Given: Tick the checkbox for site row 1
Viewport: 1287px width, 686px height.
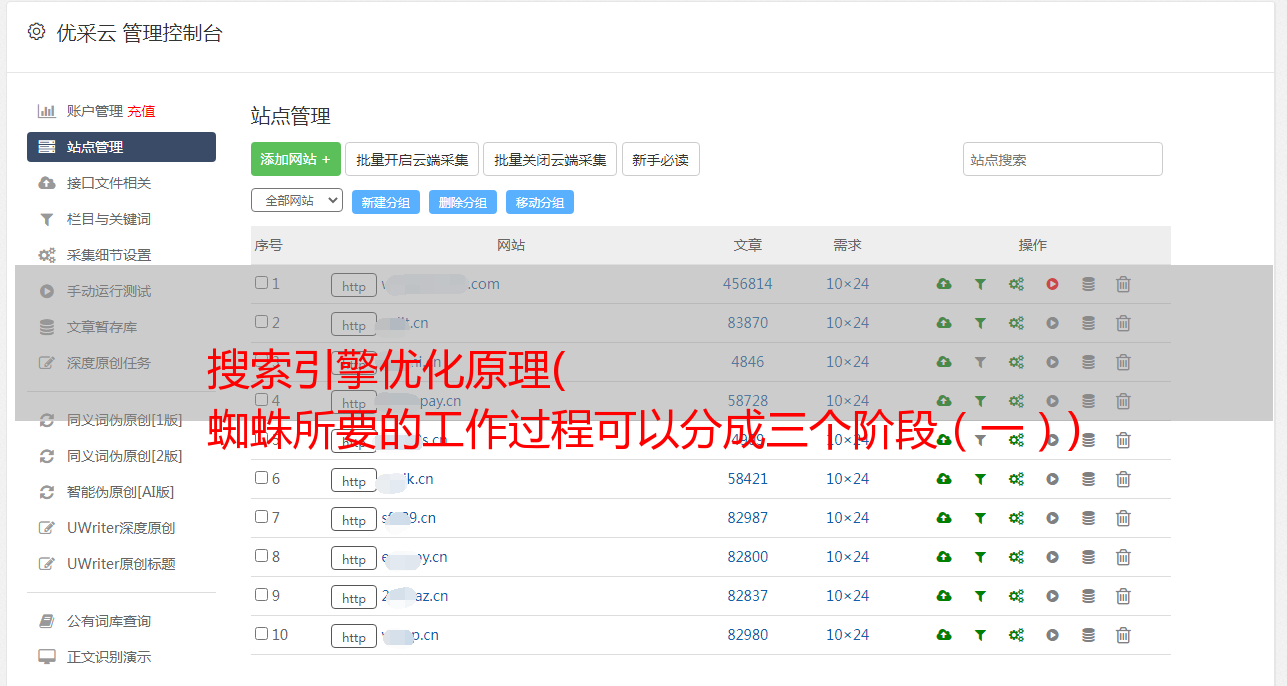Looking at the screenshot, I should (261, 283).
